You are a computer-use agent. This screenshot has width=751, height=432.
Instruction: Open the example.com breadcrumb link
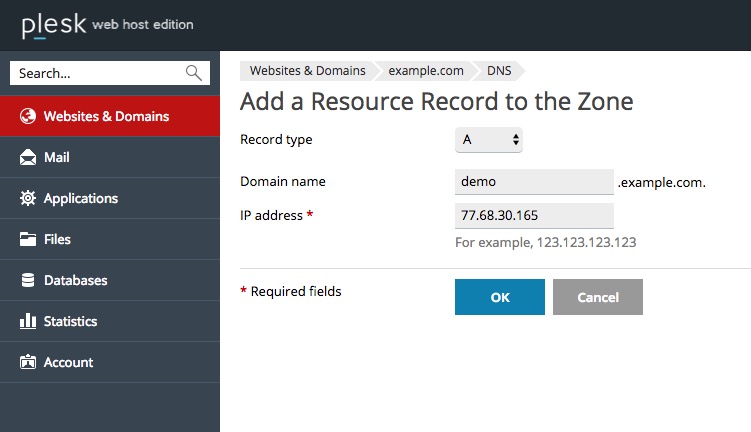coord(426,71)
